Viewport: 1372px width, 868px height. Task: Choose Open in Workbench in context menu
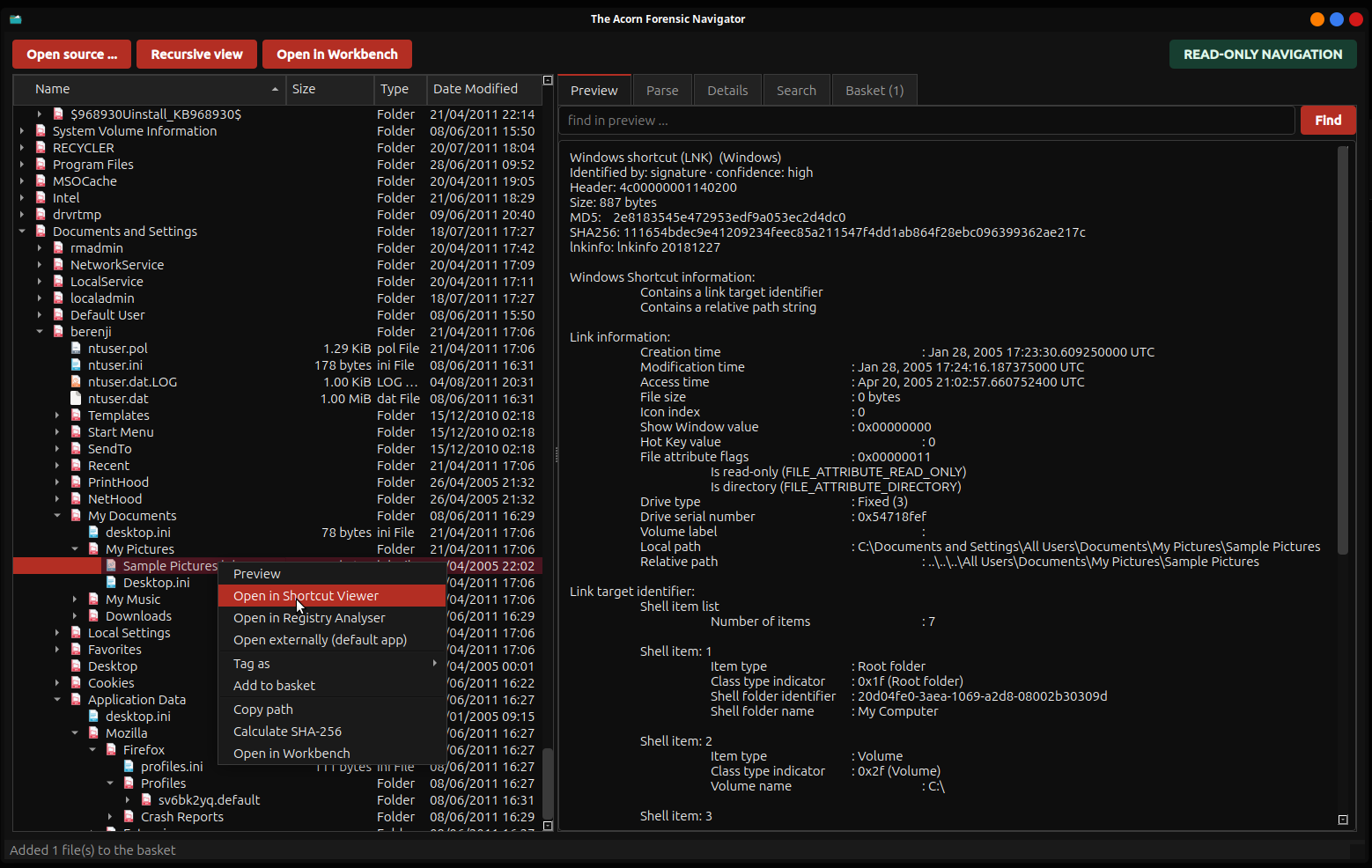coord(331,754)
